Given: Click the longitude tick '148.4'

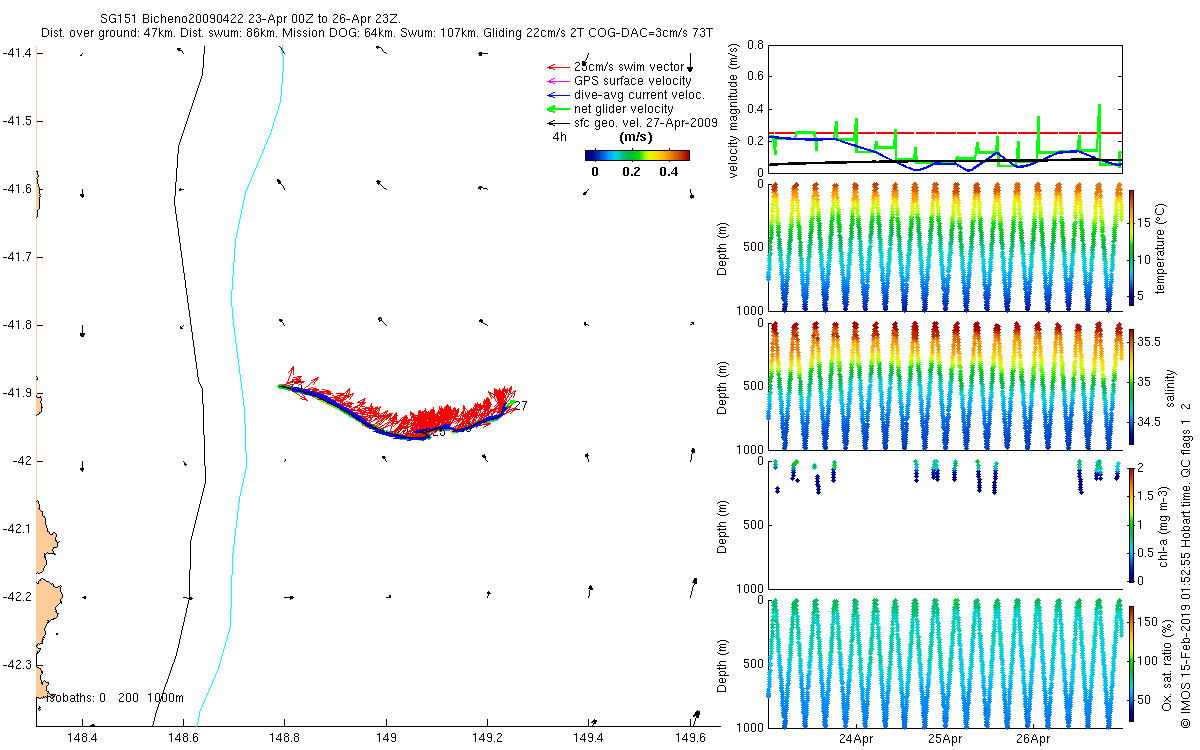Looking at the screenshot, I should pyautogui.click(x=81, y=739).
